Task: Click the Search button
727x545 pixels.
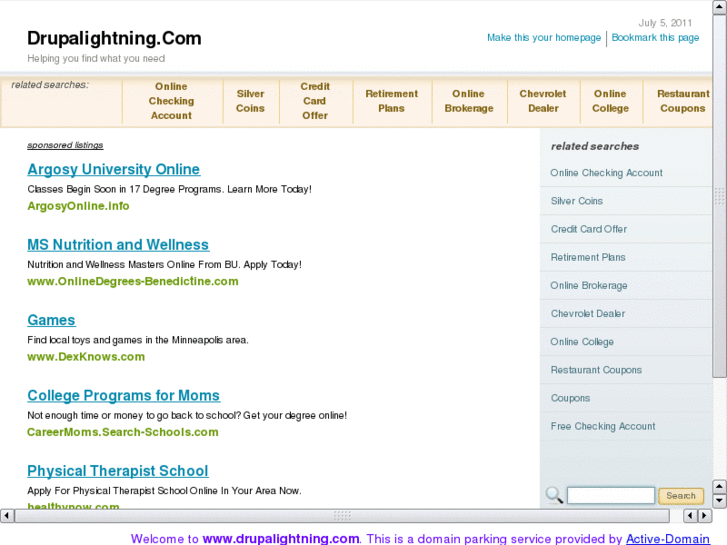Action: click(x=681, y=495)
